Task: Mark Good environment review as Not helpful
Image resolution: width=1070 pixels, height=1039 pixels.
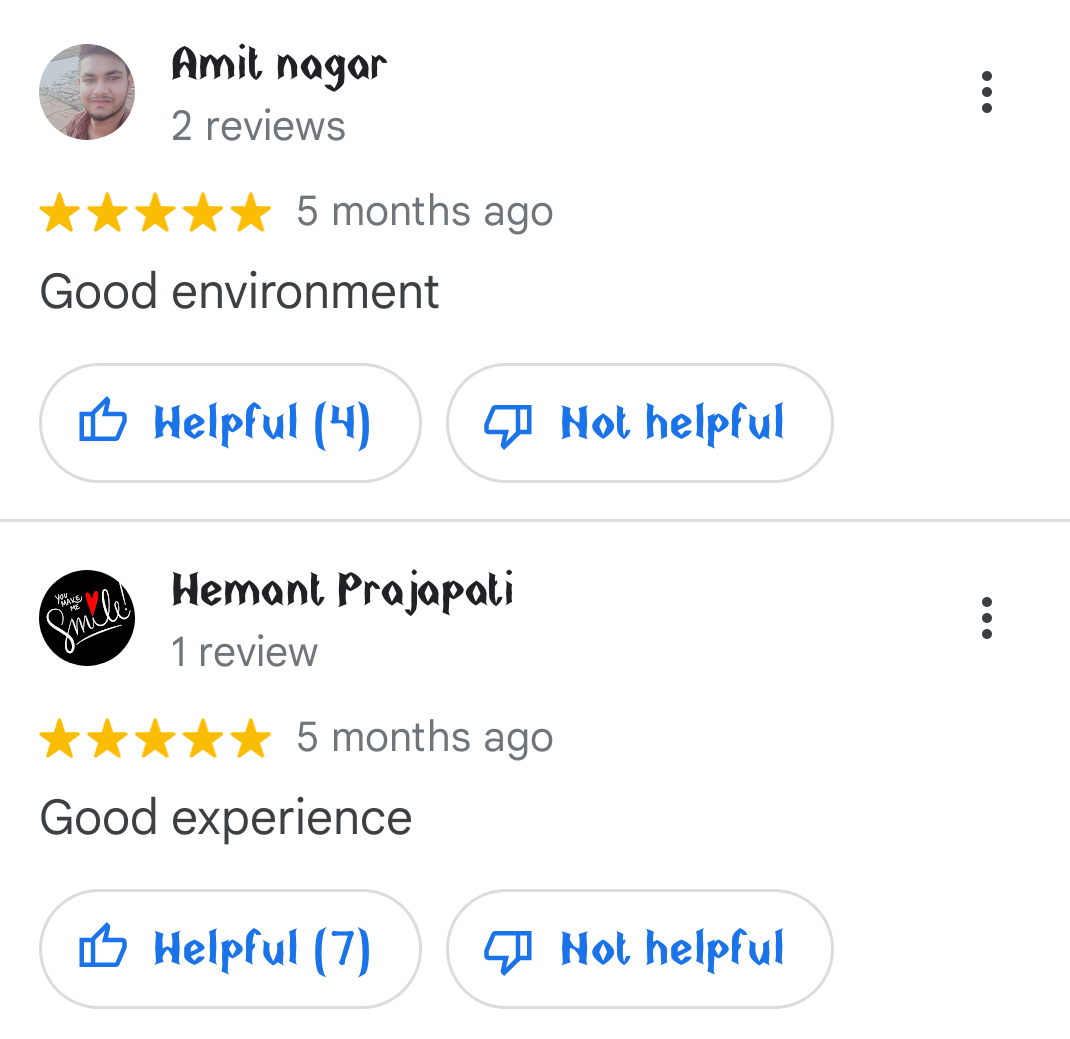Action: coord(639,423)
